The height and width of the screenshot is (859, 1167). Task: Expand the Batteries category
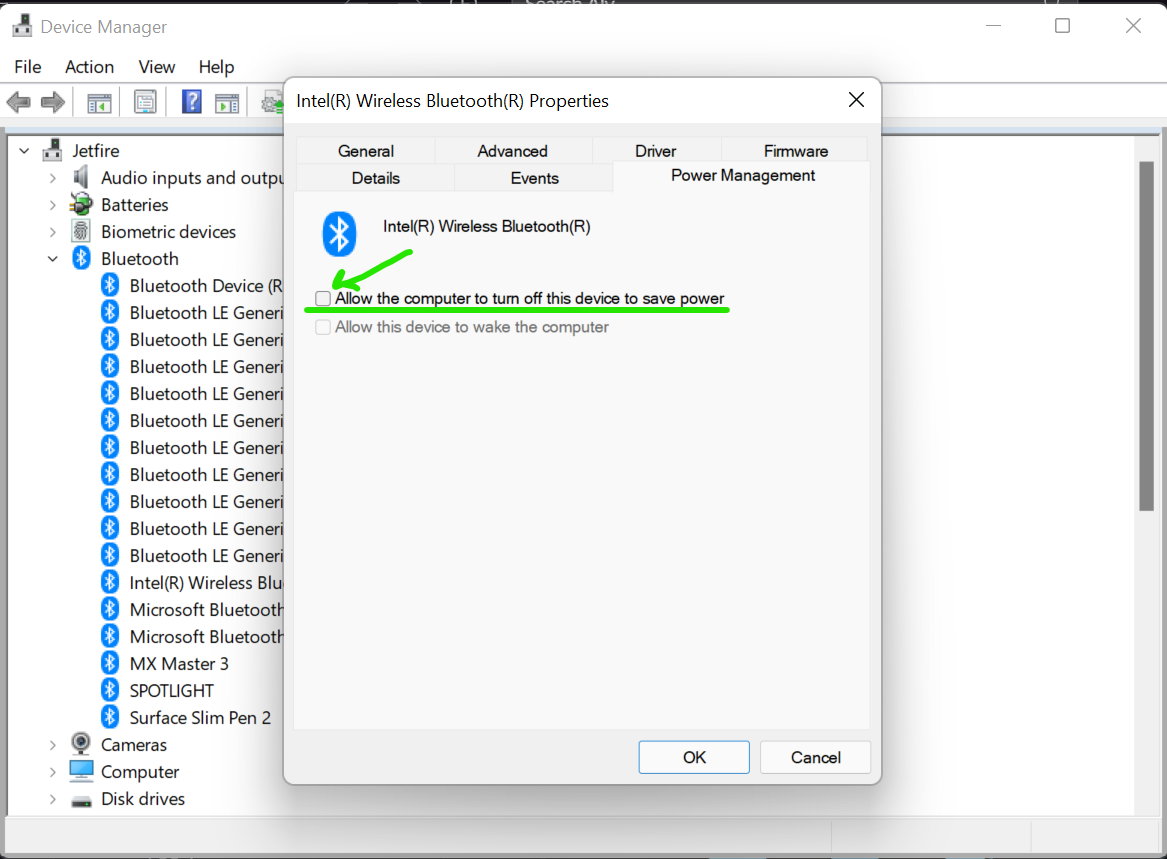click(x=53, y=205)
